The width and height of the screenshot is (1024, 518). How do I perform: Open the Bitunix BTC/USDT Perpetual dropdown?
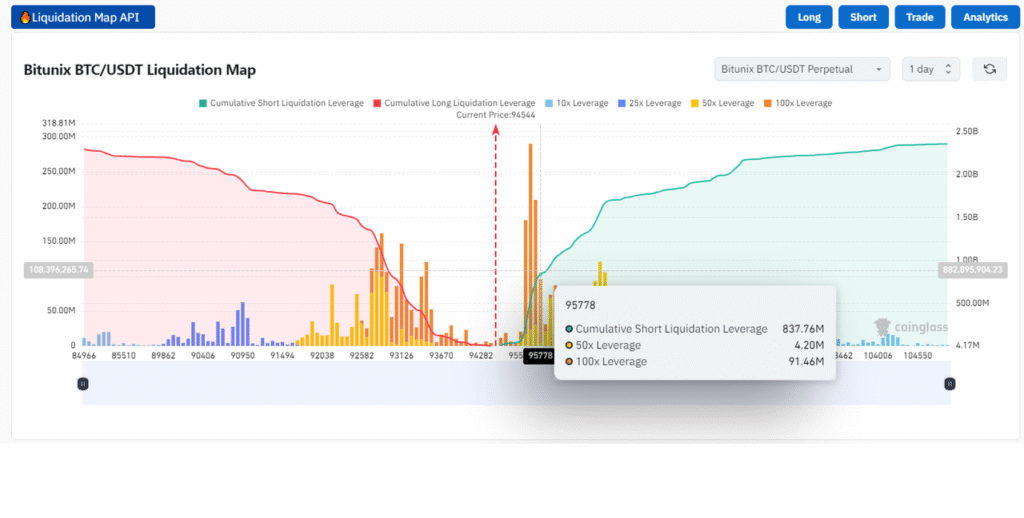pyautogui.click(x=803, y=69)
